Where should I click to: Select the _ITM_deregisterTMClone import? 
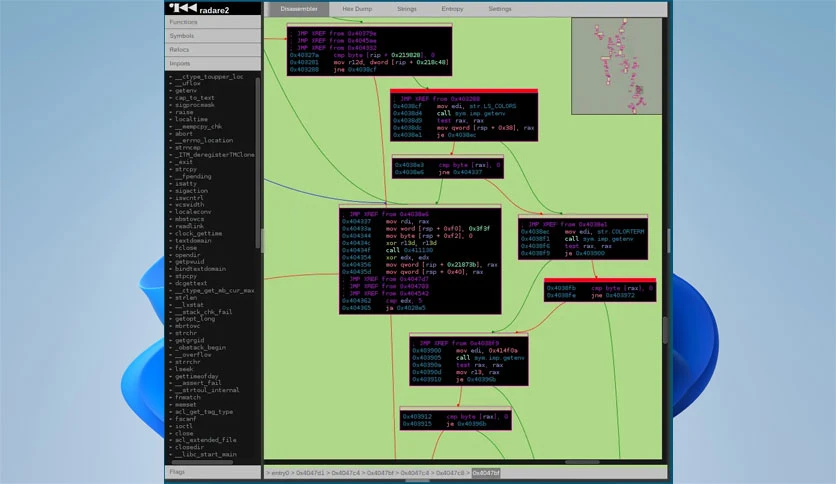pyautogui.click(x=215, y=155)
